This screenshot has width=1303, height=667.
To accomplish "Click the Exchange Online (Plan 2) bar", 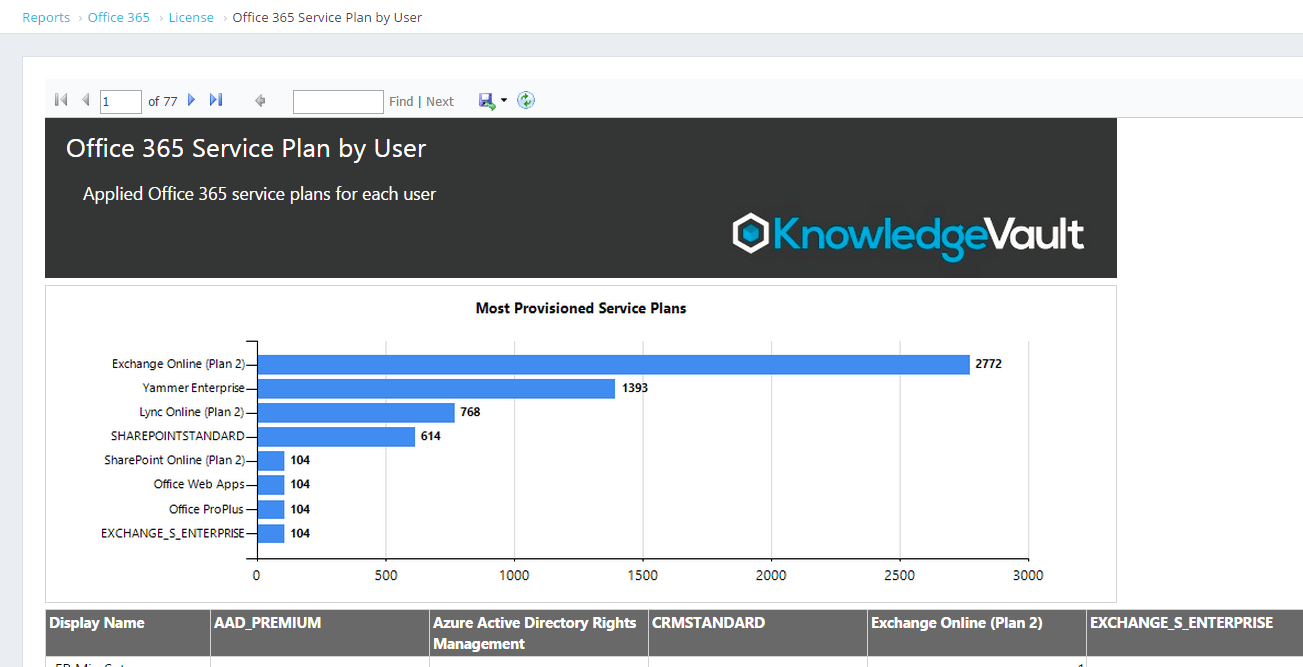I will click(x=614, y=364).
